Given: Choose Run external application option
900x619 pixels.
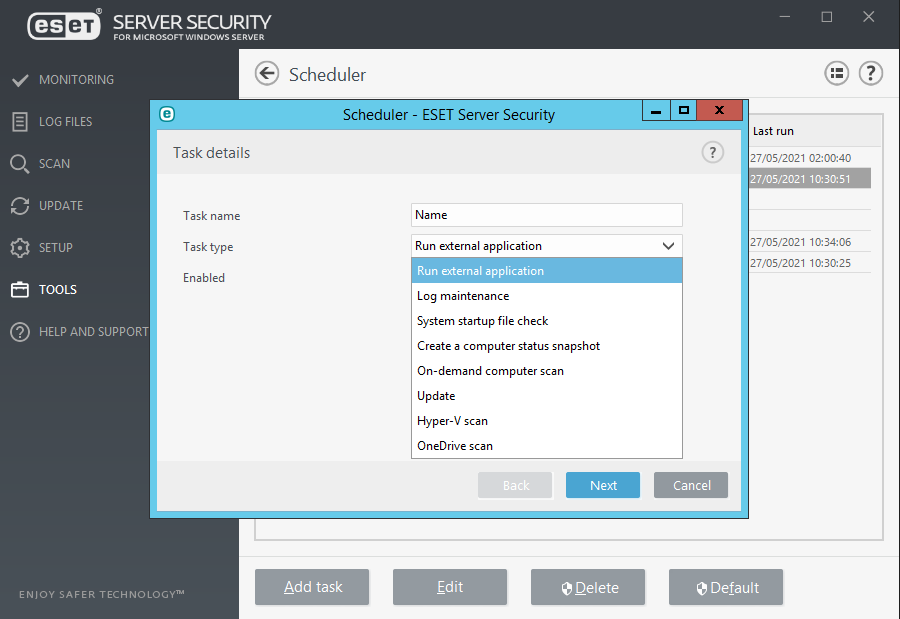Looking at the screenshot, I should pos(546,270).
